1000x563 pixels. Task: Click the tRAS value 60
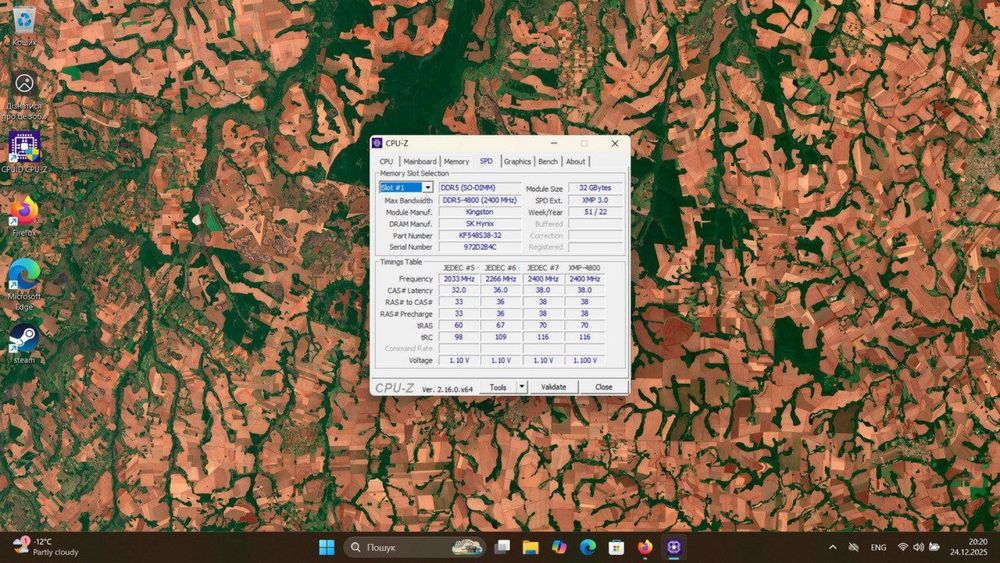click(x=459, y=325)
